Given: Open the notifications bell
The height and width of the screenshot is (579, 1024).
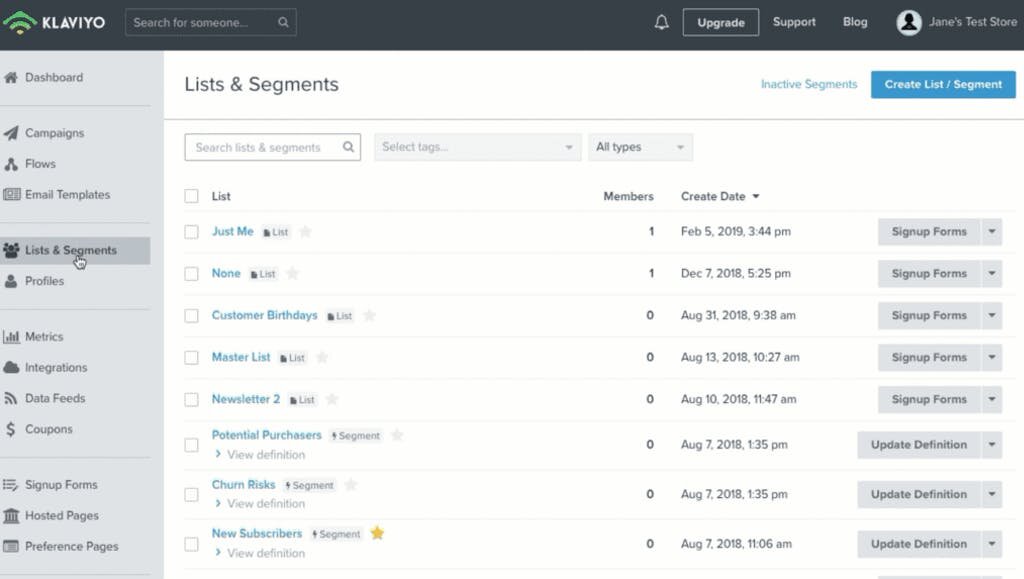Looking at the screenshot, I should [x=662, y=22].
